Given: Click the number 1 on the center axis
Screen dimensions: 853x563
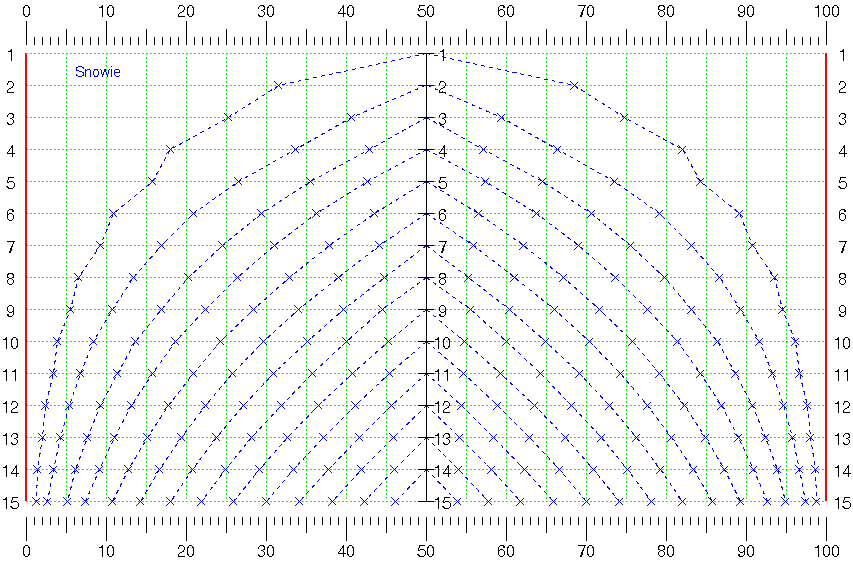Looking at the screenshot, I should (x=442, y=55).
